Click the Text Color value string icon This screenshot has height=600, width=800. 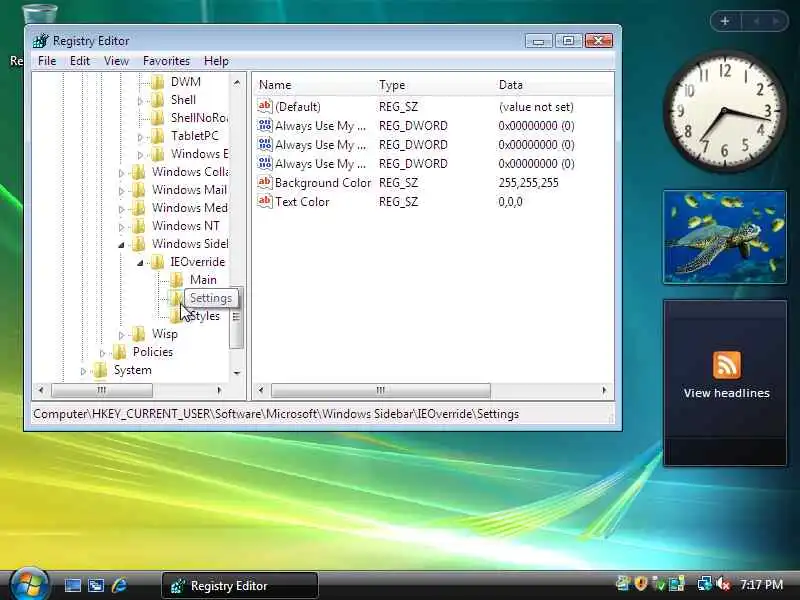tap(265, 201)
